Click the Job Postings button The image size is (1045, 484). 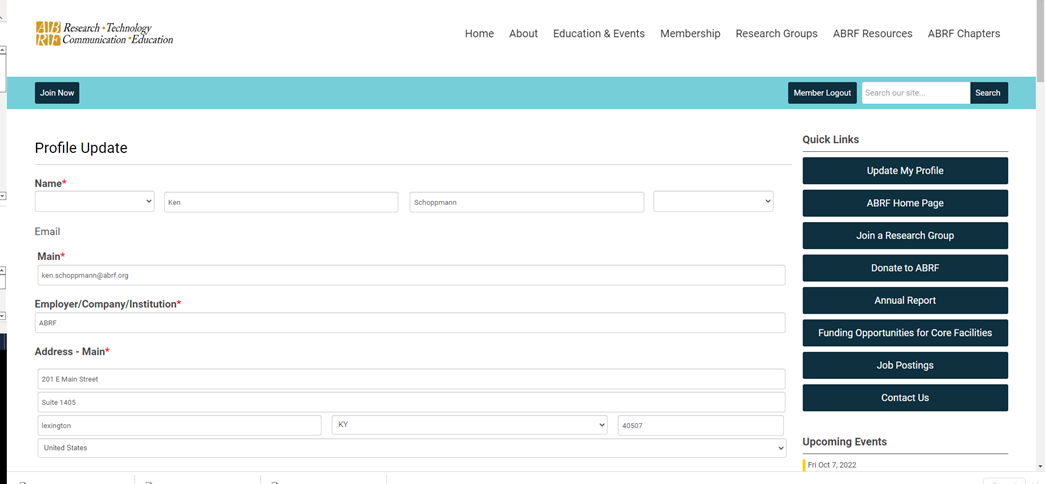pyautogui.click(x=905, y=365)
